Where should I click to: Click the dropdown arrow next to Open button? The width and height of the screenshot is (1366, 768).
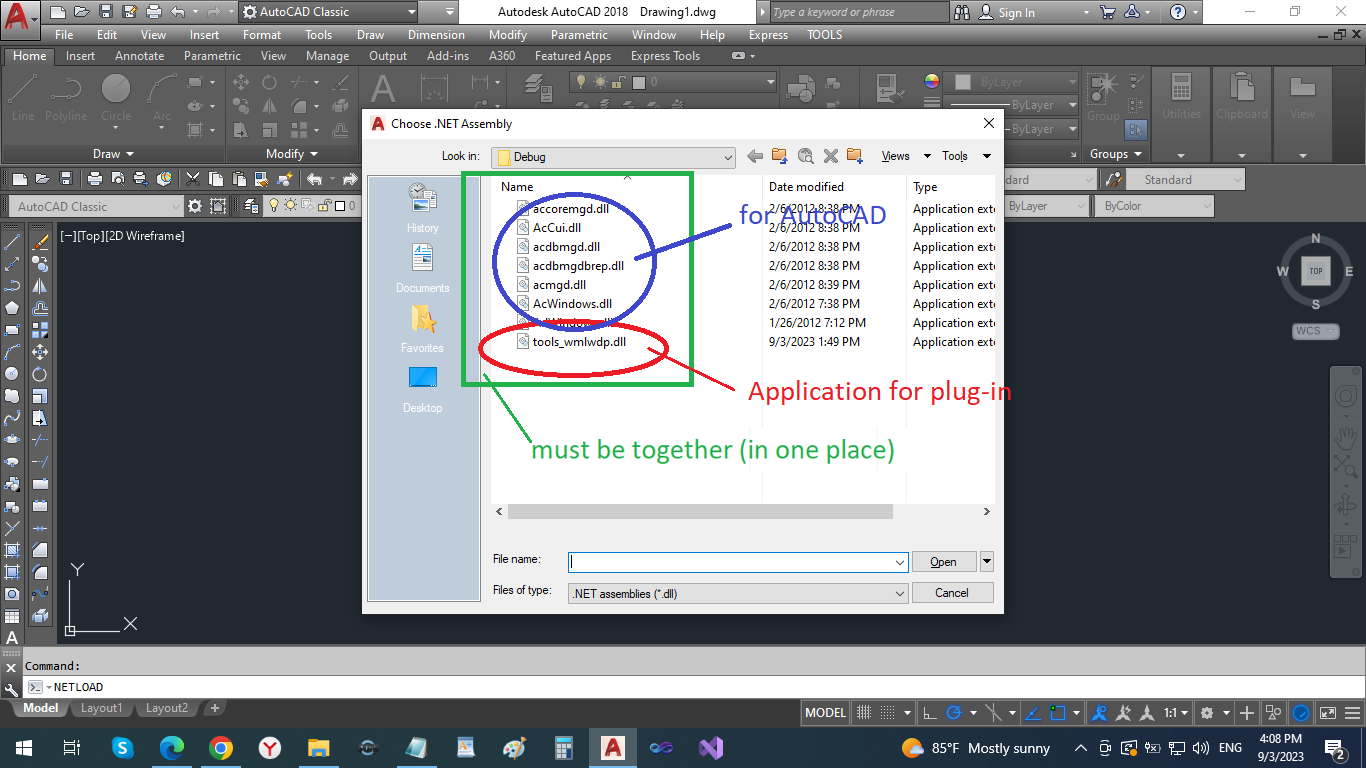click(987, 562)
